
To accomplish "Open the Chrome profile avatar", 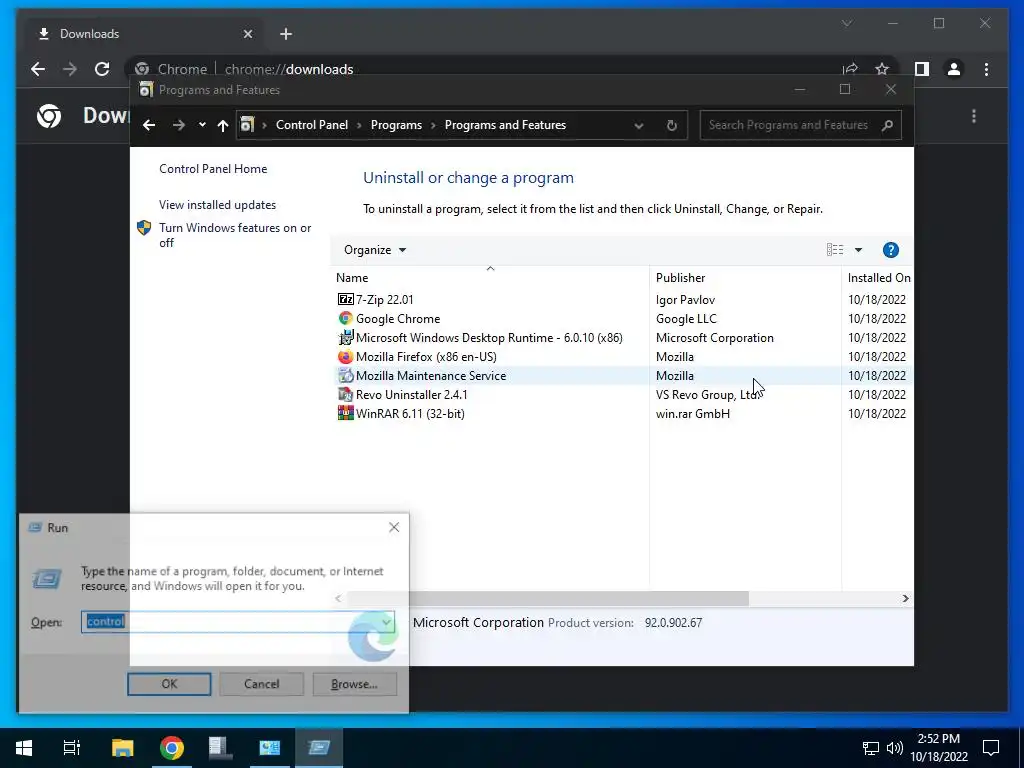I will click(953, 69).
